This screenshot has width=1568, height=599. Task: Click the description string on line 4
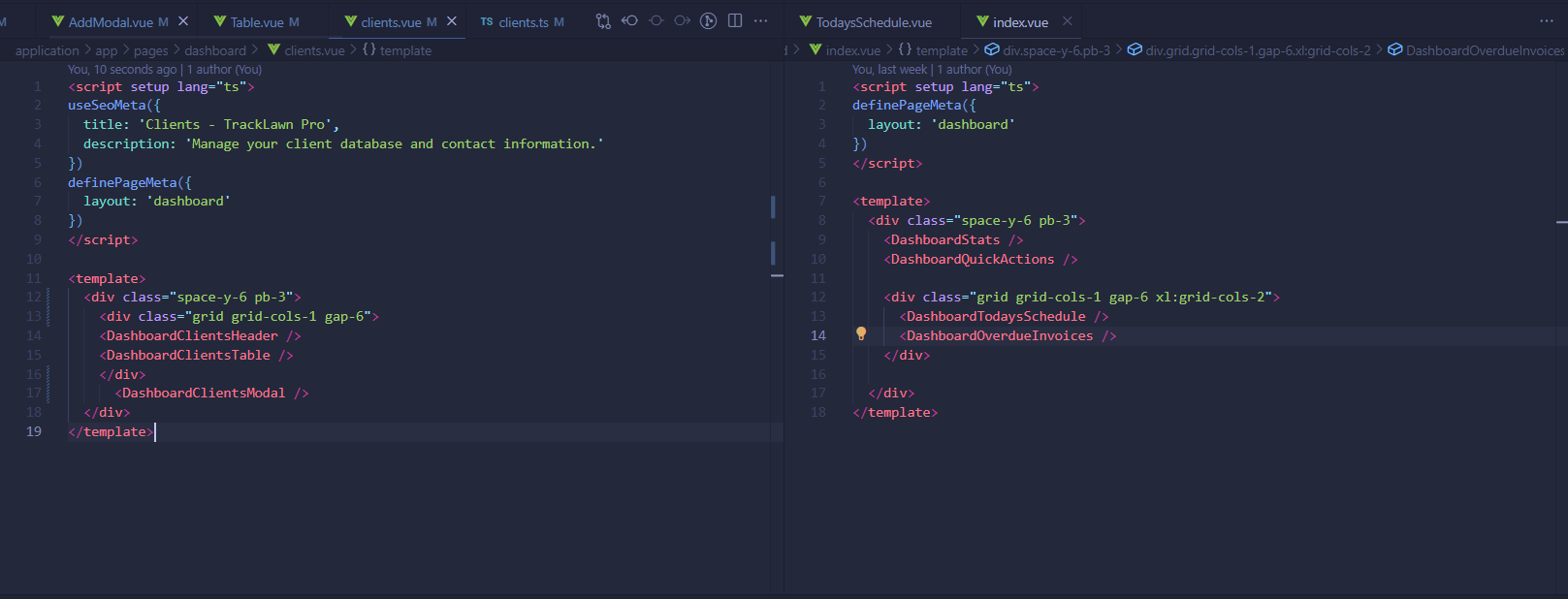click(394, 143)
